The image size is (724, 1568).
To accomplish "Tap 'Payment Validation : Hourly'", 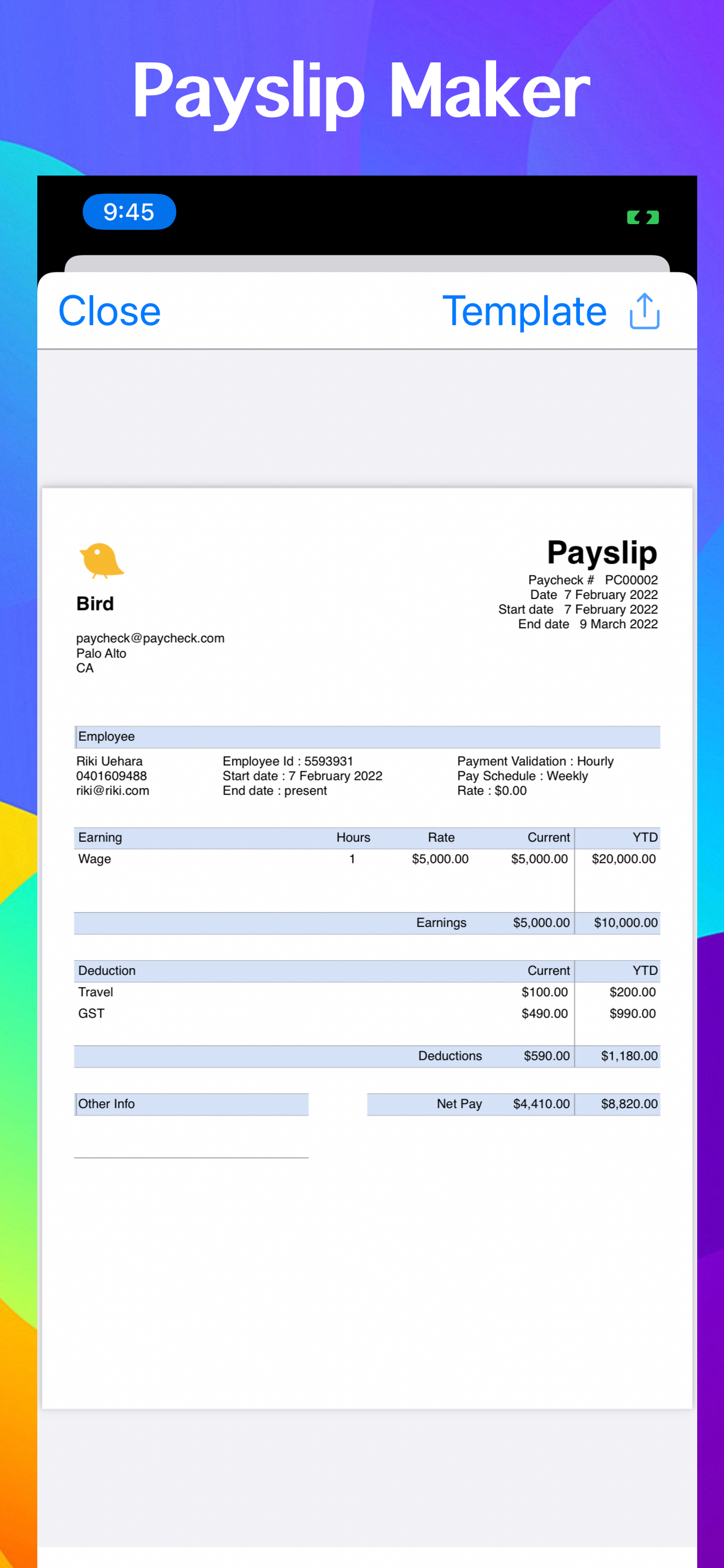I will 535,761.
